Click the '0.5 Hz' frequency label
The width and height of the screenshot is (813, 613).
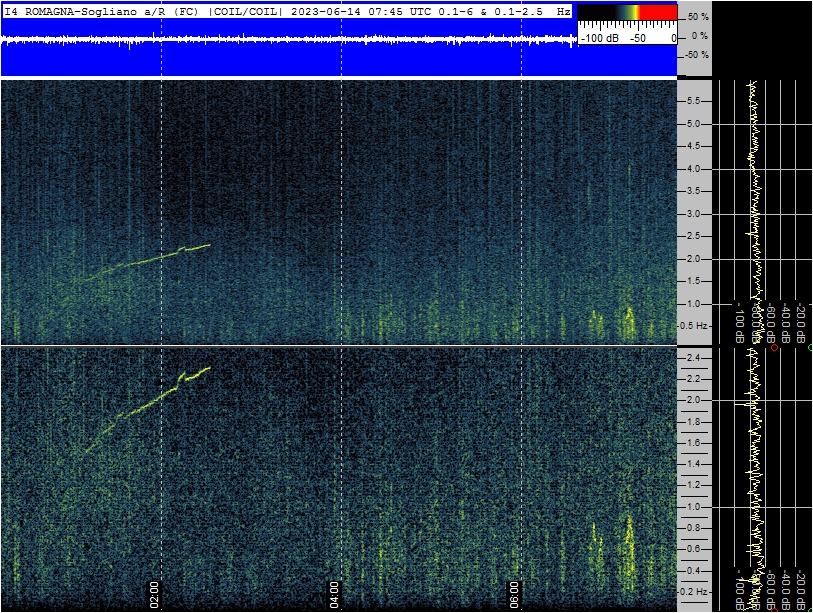pyautogui.click(x=694, y=326)
